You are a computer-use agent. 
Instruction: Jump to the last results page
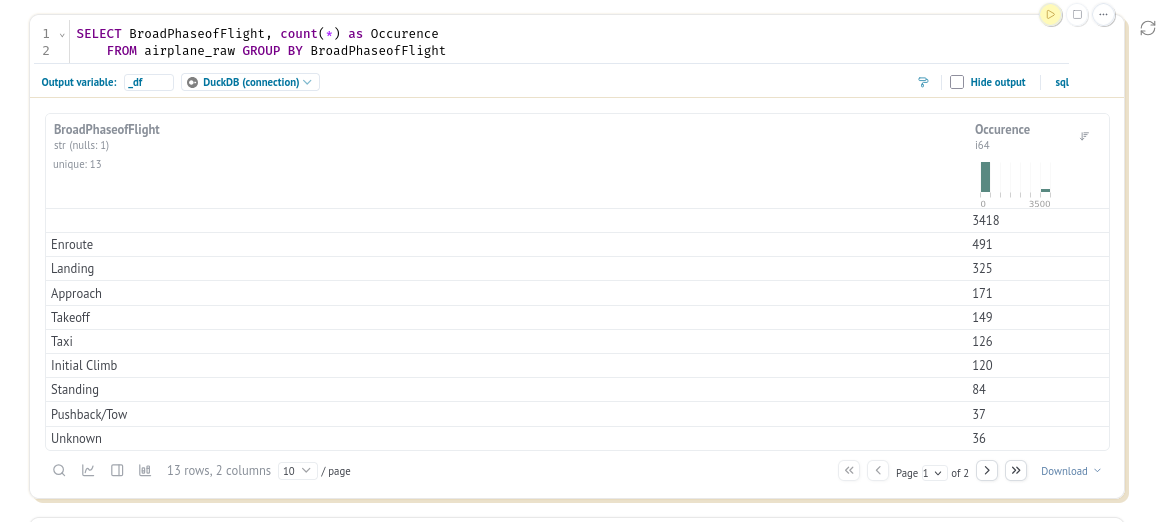coord(1016,470)
